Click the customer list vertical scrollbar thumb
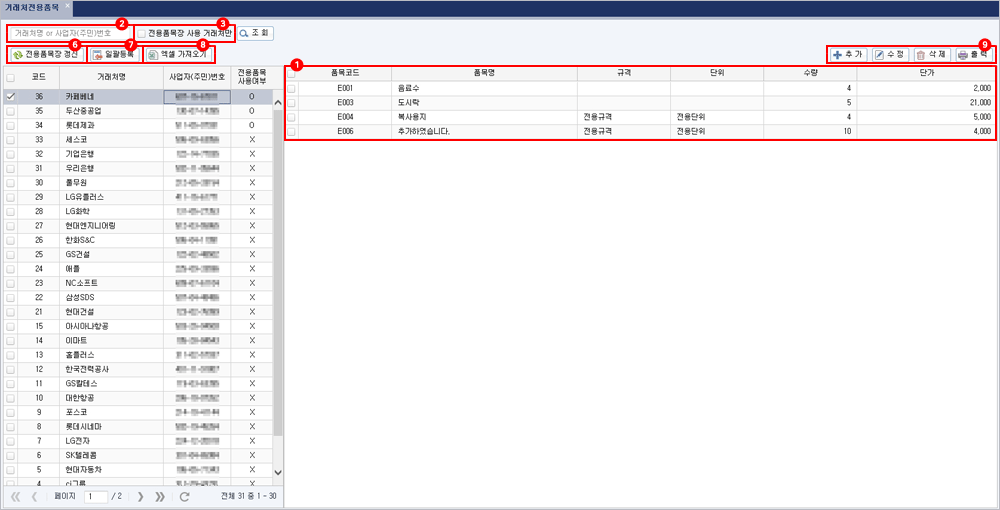The height and width of the screenshot is (510, 1000). pos(277,273)
